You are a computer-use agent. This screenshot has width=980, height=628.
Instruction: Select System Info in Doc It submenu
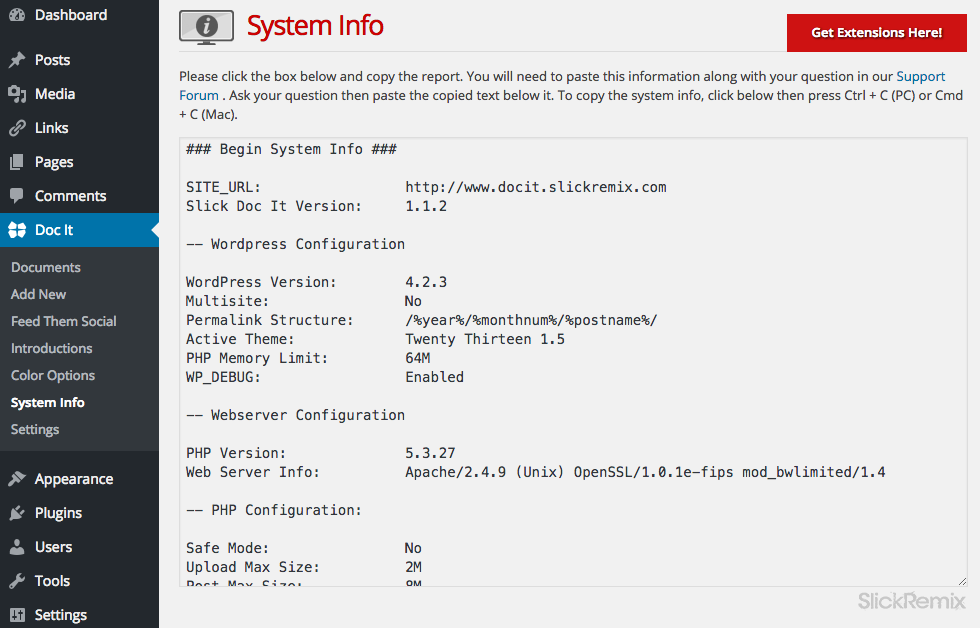[48, 402]
